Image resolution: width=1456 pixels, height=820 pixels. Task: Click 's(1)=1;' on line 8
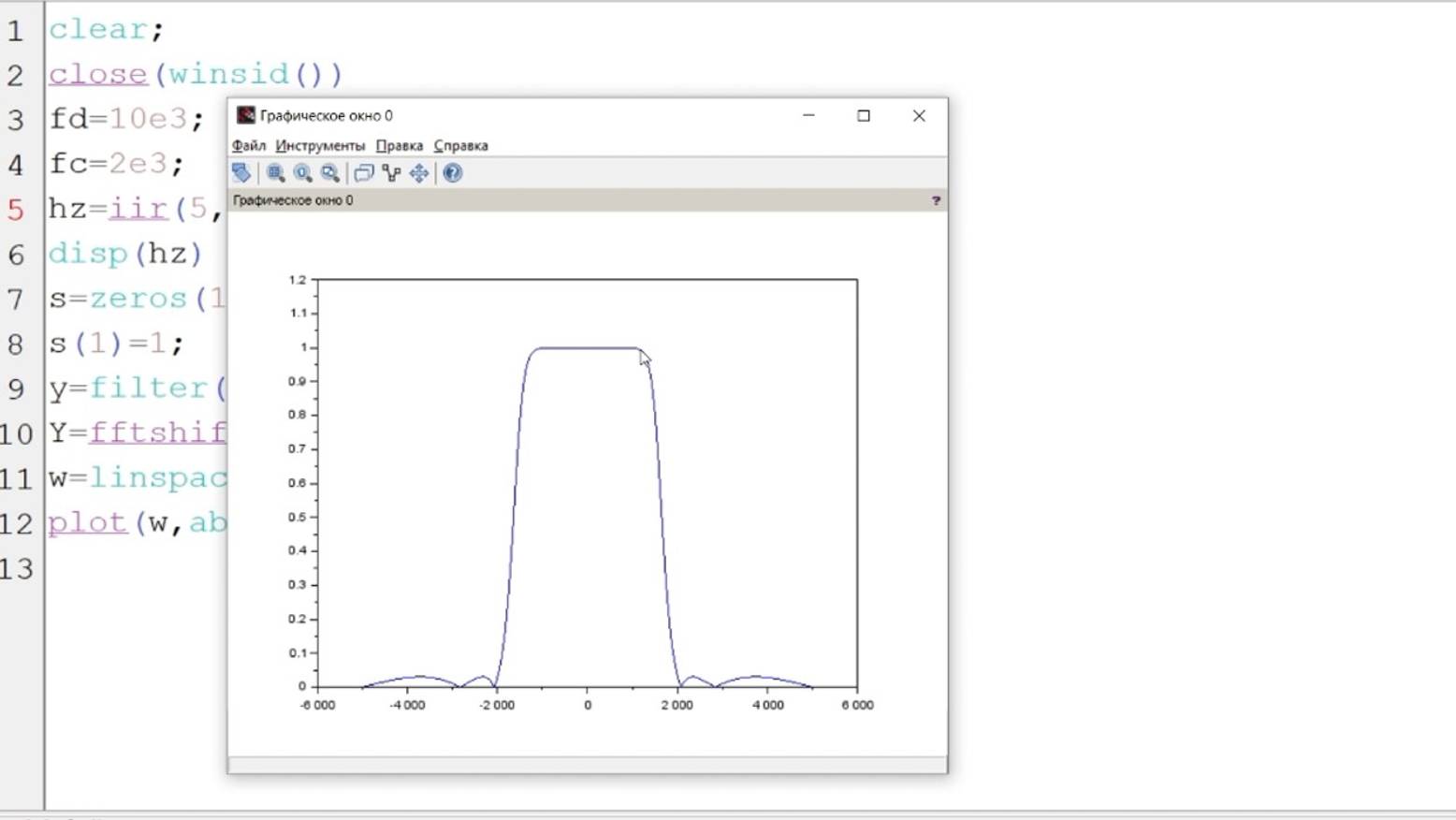tap(117, 344)
